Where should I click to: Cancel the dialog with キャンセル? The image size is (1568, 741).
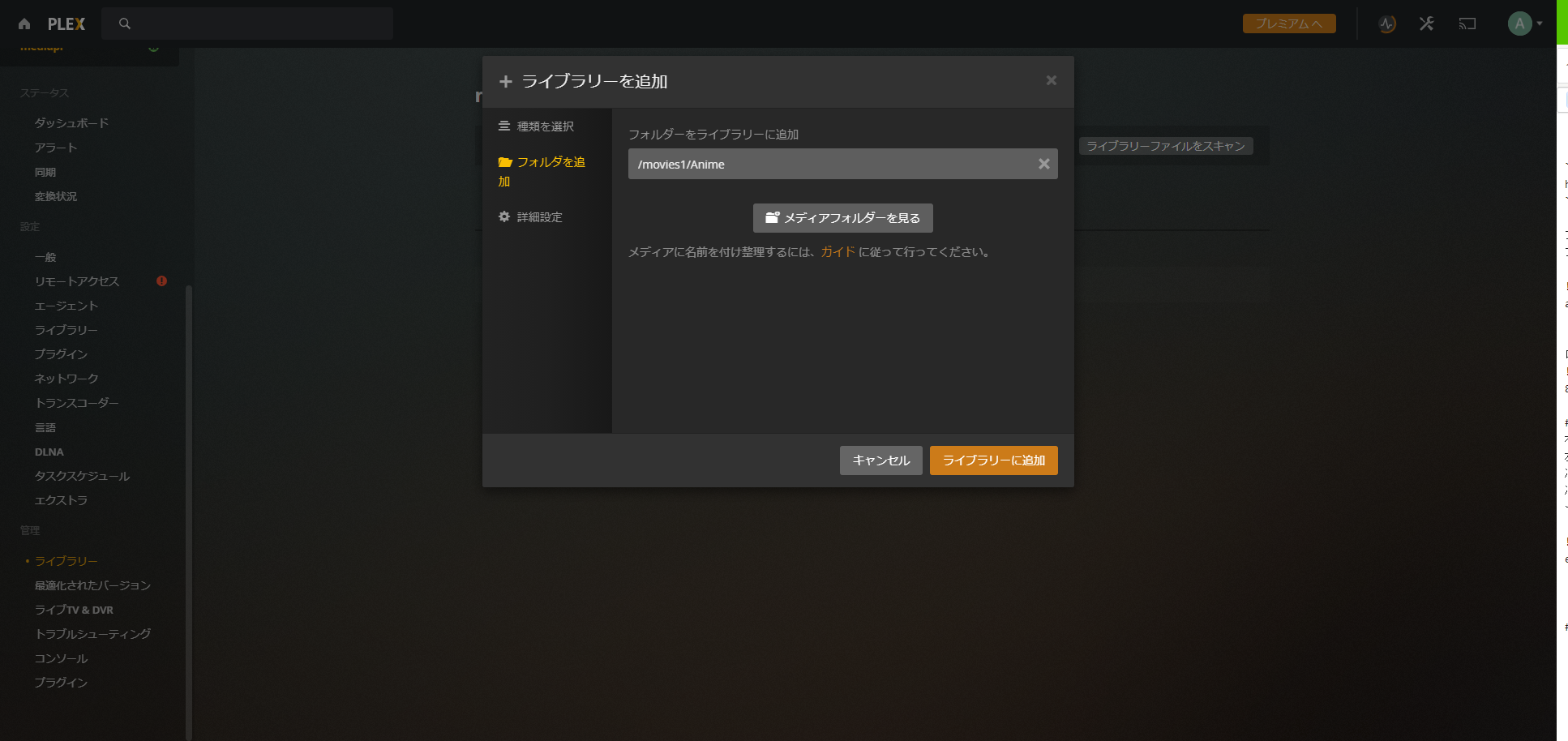[880, 460]
